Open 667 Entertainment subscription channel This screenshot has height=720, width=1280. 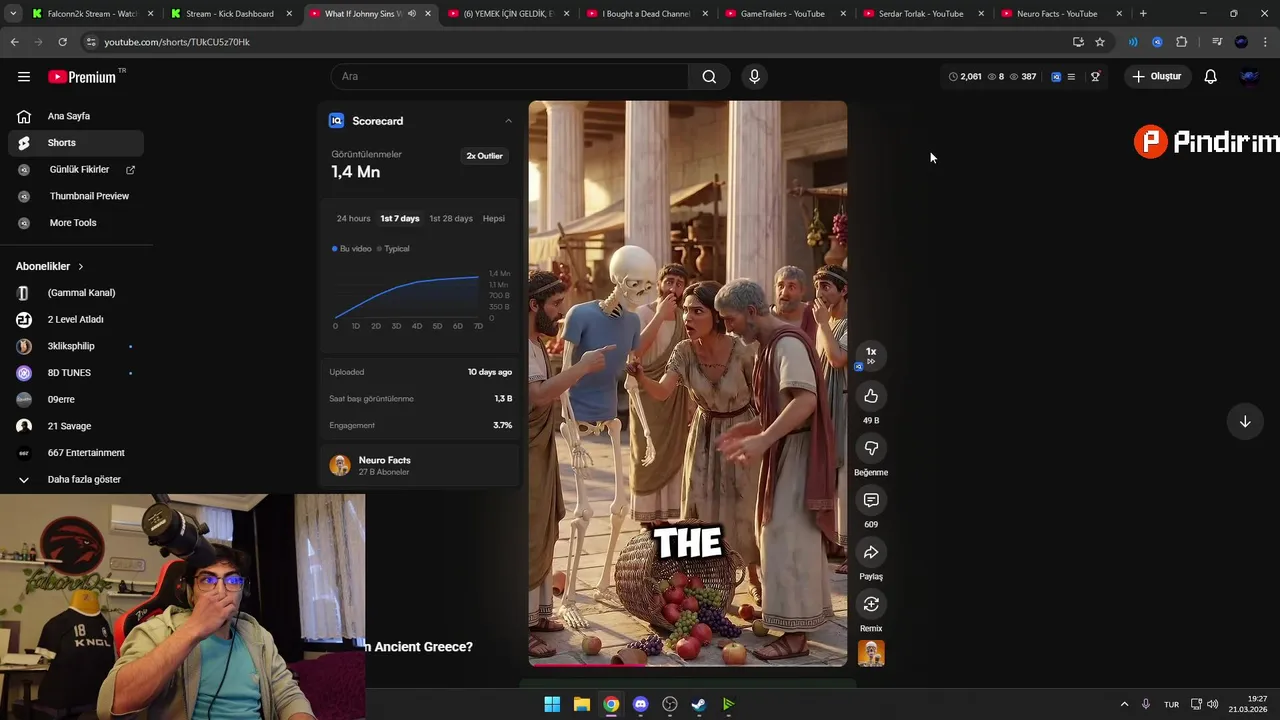[76, 453]
